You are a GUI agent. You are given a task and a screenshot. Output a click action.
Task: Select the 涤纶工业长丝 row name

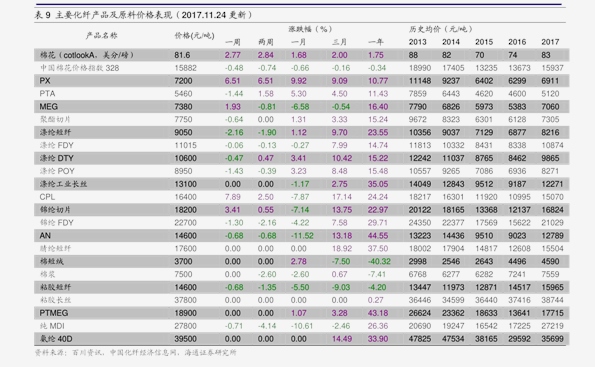click(63, 184)
